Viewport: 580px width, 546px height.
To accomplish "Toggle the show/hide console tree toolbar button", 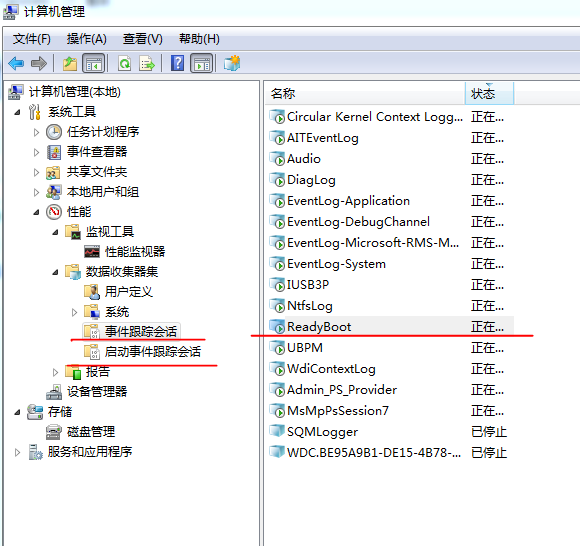I will pyautogui.click(x=94, y=63).
